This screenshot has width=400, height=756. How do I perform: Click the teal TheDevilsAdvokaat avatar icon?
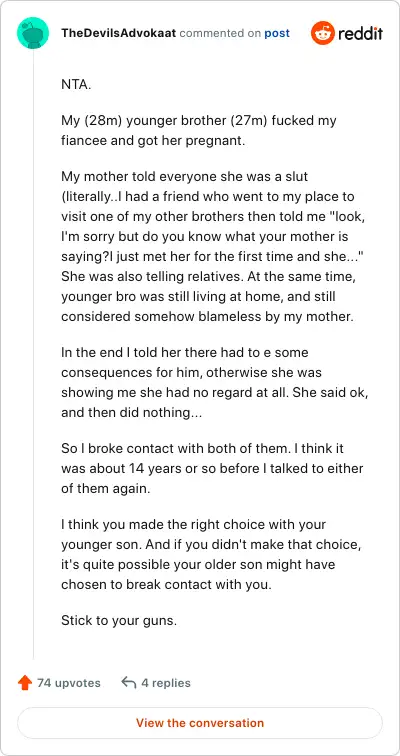pos(33,33)
